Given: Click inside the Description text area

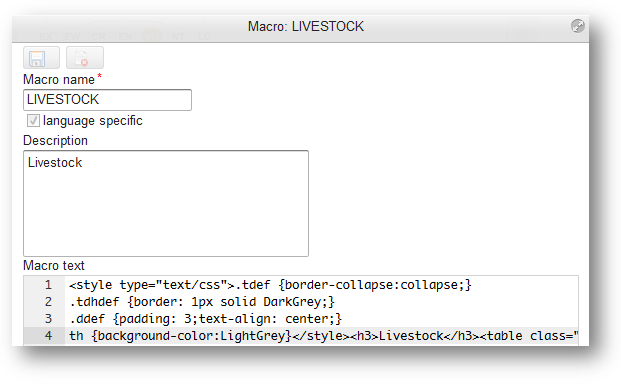Looking at the screenshot, I should [166, 203].
